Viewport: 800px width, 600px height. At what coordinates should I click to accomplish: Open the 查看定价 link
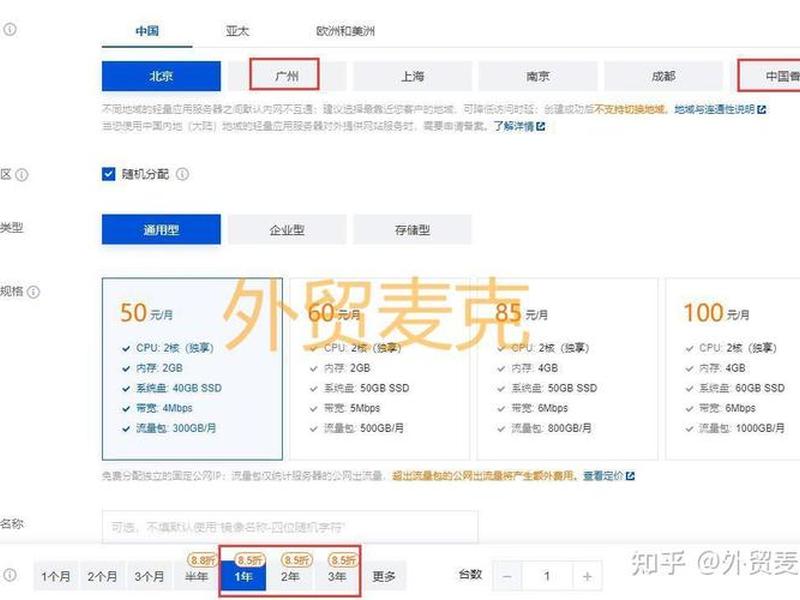pyautogui.click(x=603, y=476)
